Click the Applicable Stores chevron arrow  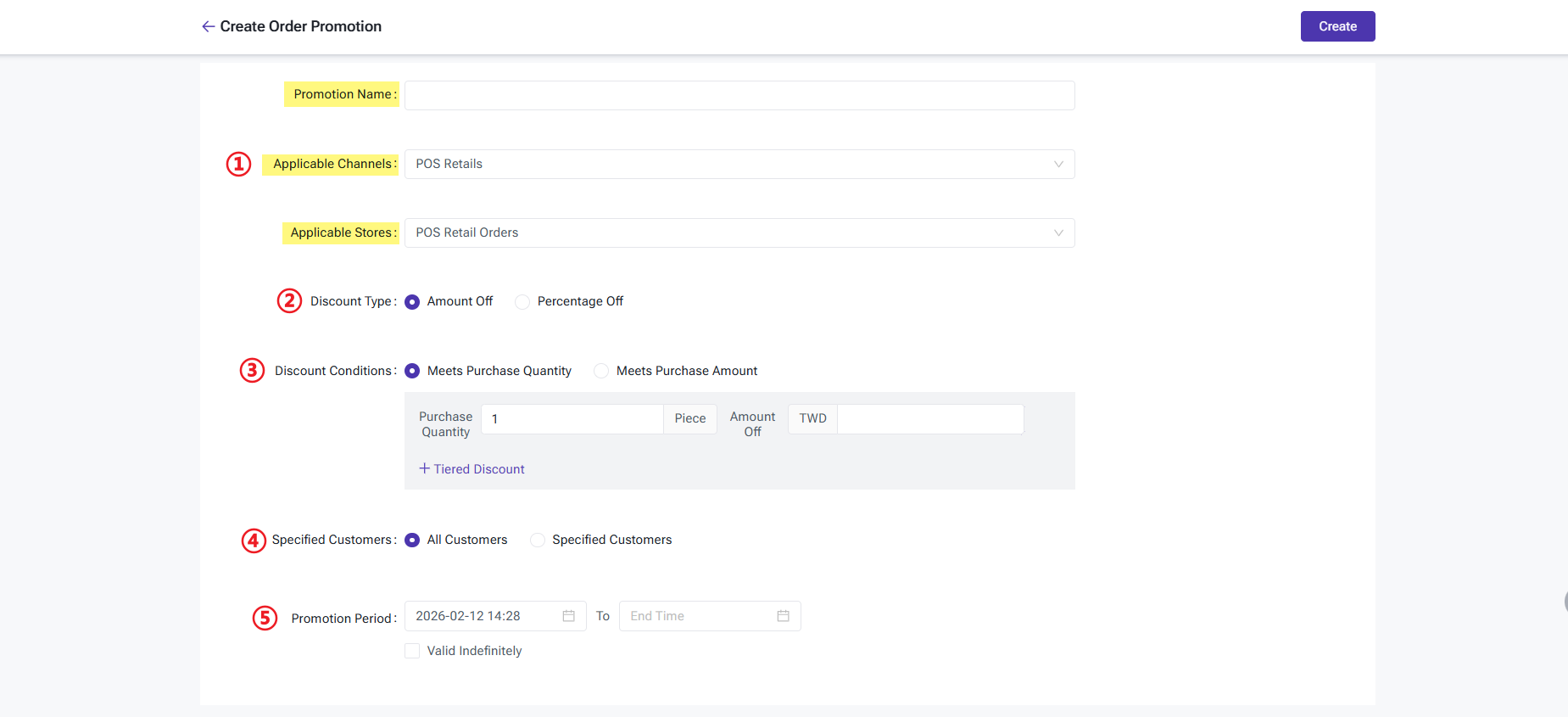coord(1058,233)
